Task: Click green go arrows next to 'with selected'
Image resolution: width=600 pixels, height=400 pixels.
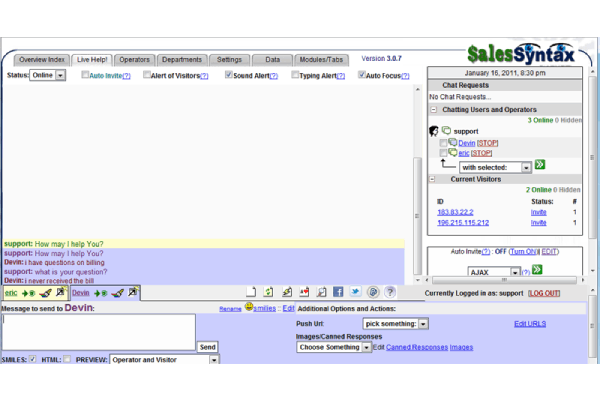Action: (540, 165)
